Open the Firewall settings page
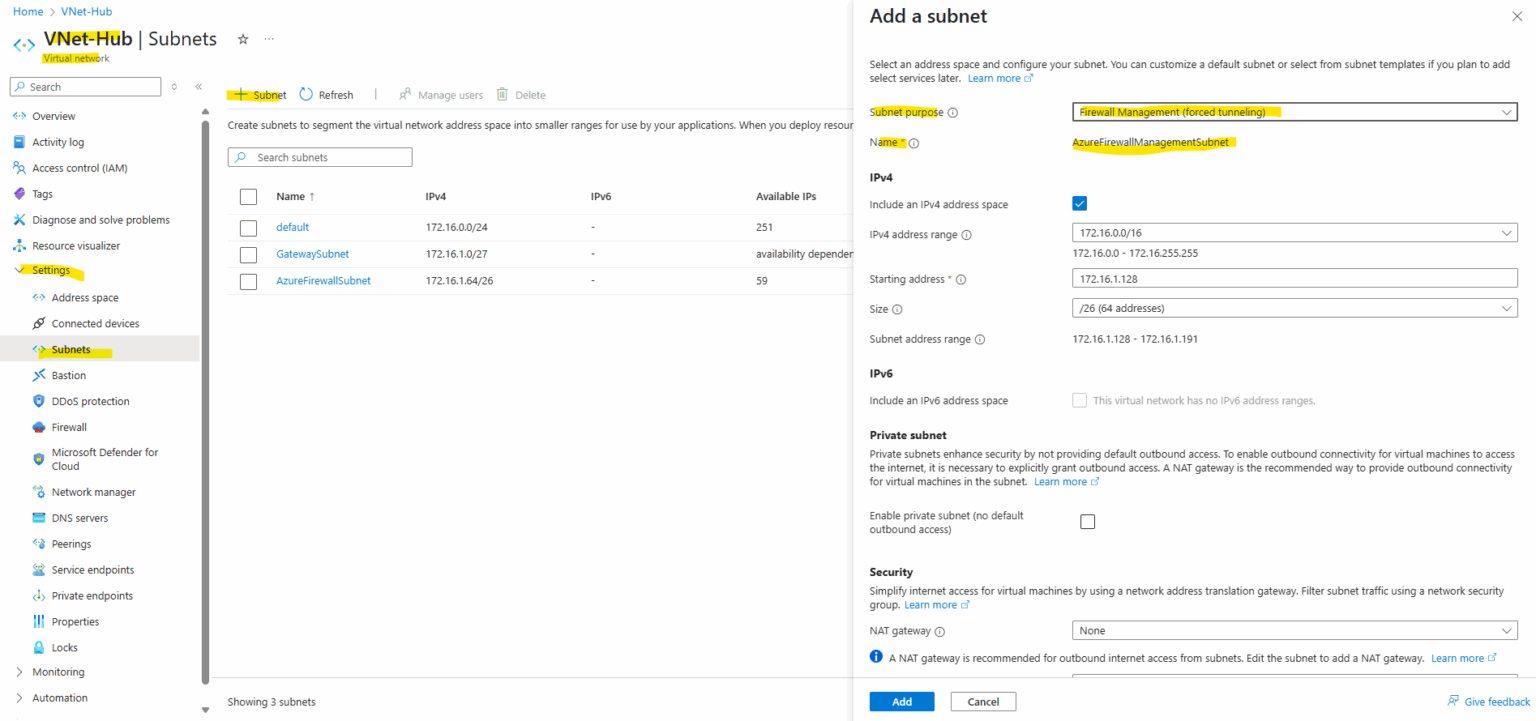Image resolution: width=1536 pixels, height=721 pixels. tap(70, 427)
